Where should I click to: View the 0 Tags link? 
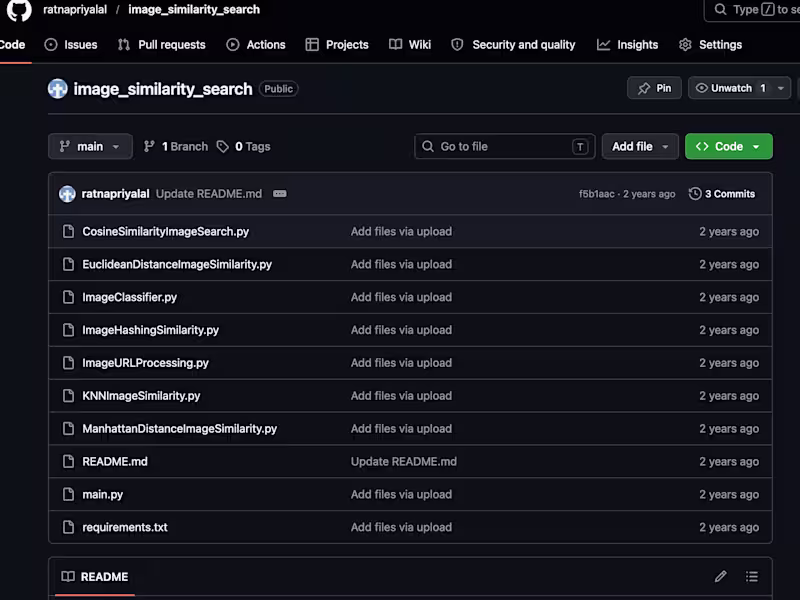click(243, 147)
